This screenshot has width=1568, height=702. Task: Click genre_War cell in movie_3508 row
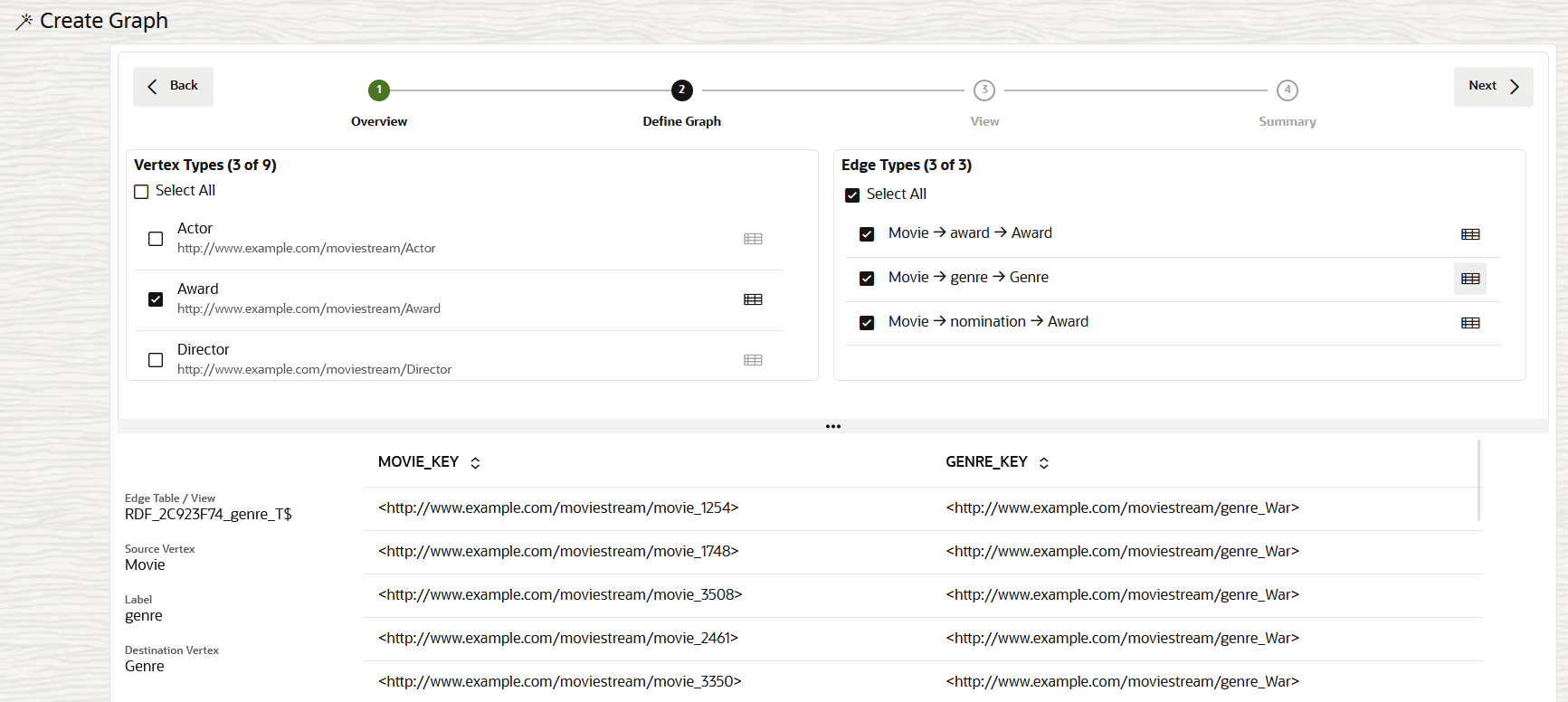pos(1122,595)
